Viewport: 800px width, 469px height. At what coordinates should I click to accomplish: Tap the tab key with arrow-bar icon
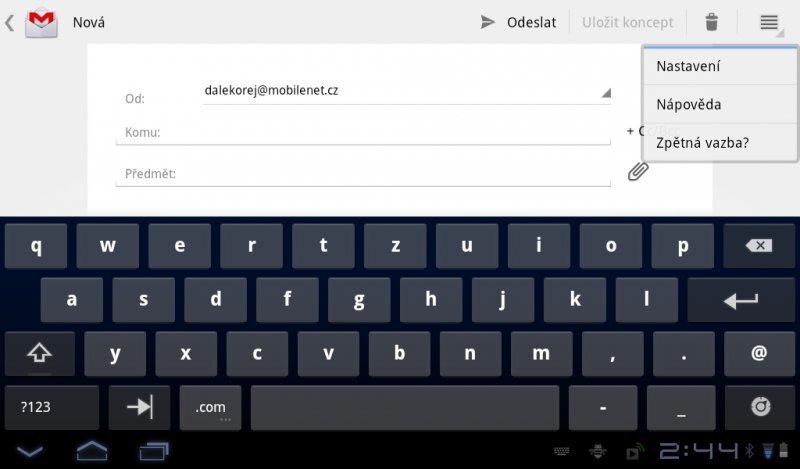139,407
